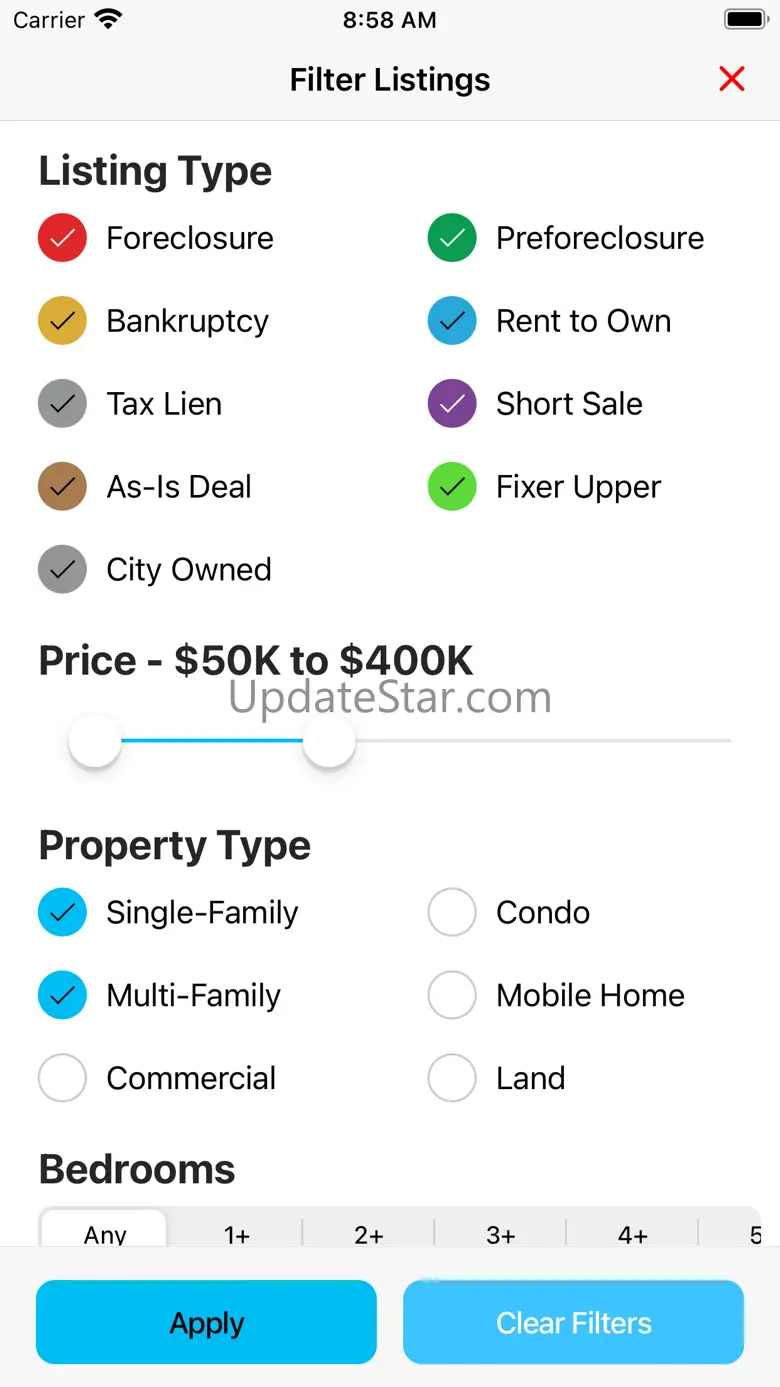Tap the Clear Filters button

[573, 1322]
